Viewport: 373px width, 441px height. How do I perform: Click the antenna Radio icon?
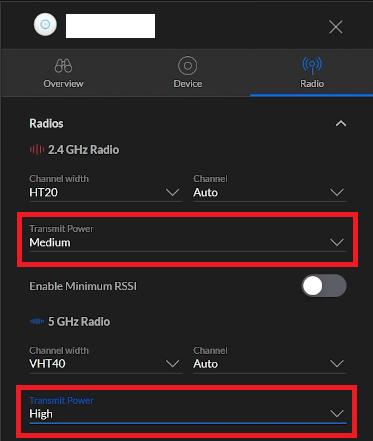point(312,65)
